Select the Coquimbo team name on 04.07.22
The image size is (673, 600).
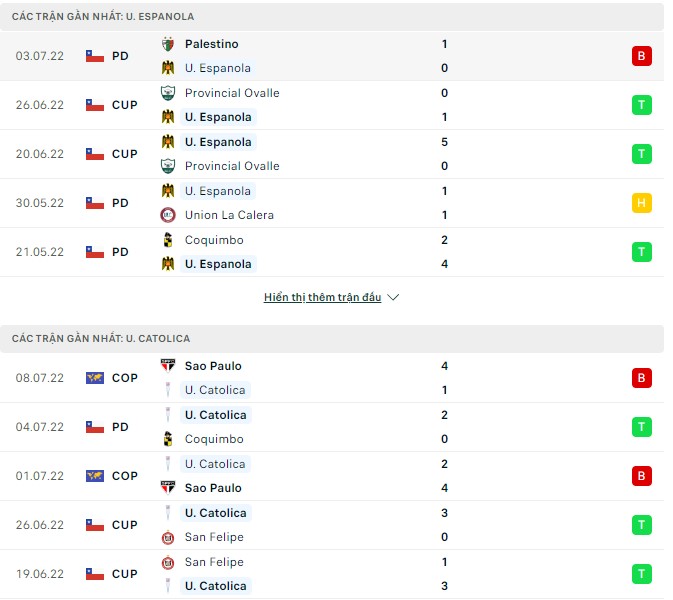click(214, 439)
